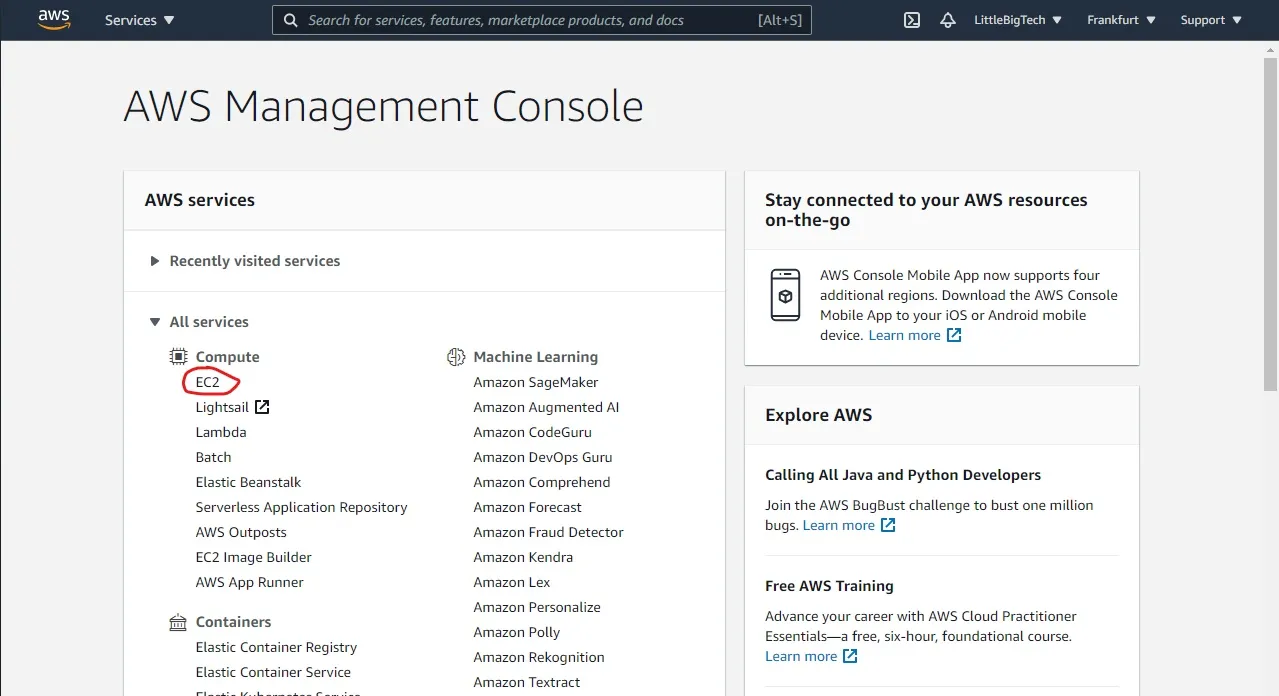The image size is (1279, 696).
Task: Click the AWS Management Console title
Action: click(383, 107)
